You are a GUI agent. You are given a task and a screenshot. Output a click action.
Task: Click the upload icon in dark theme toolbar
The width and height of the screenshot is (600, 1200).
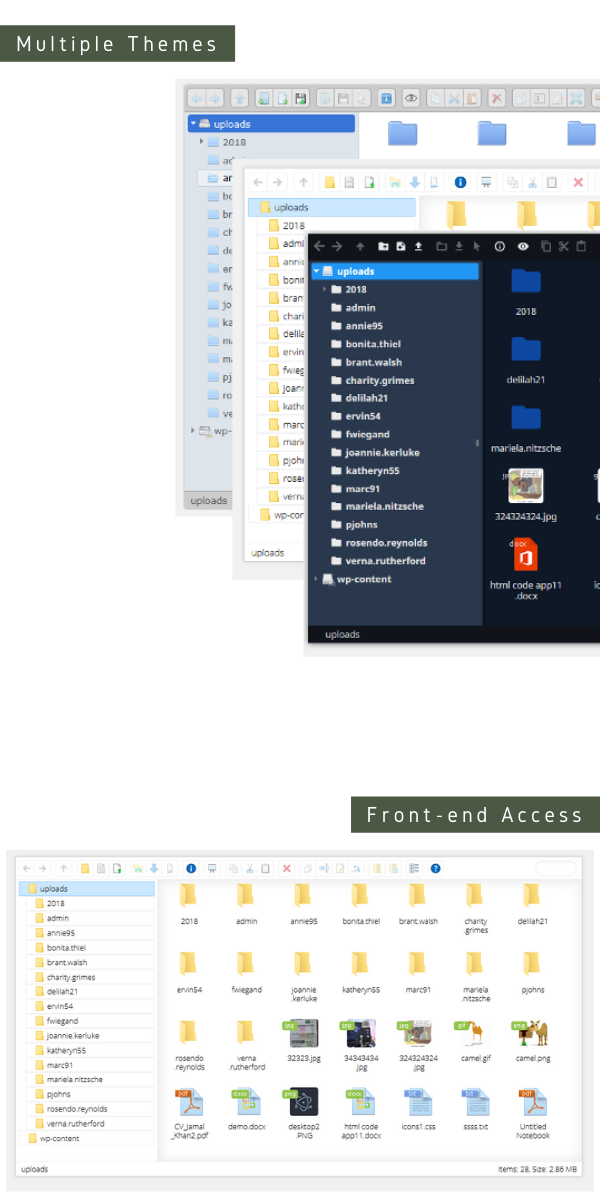tap(418, 246)
